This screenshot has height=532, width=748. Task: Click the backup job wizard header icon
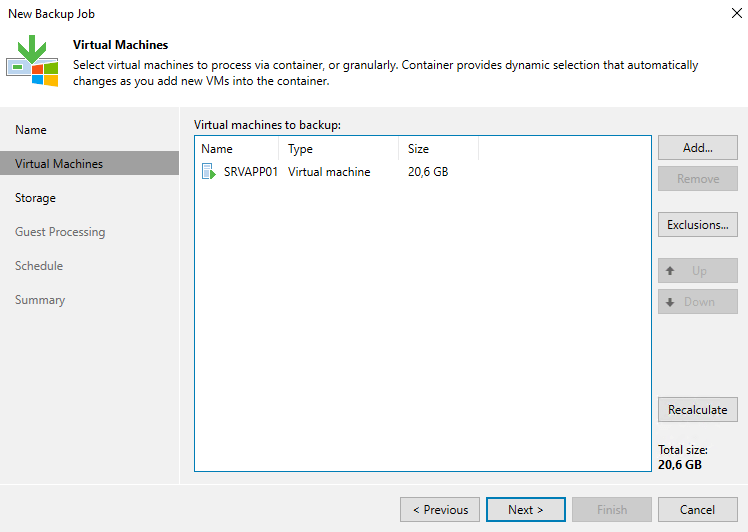pos(32,61)
